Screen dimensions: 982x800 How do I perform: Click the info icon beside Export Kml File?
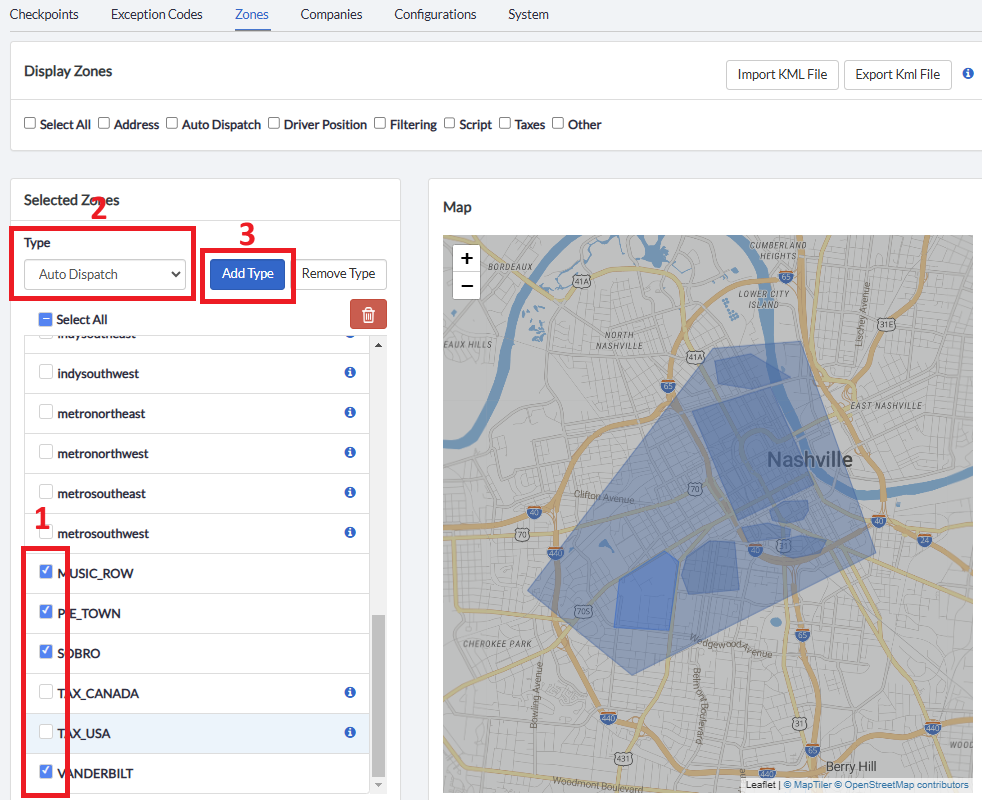tap(967, 74)
